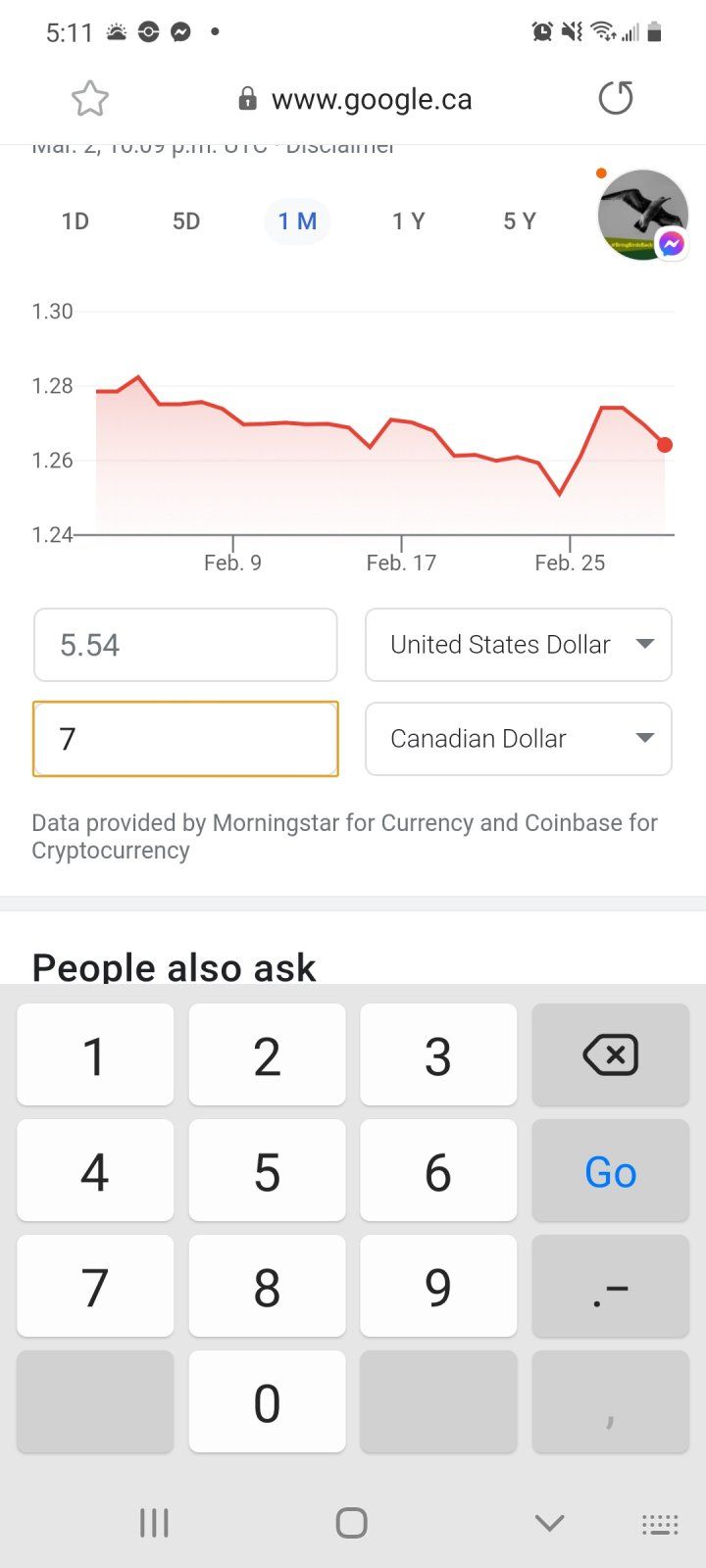Viewport: 706px width, 1568px height.
Task: Tap the number 5 key
Action: [267, 1171]
